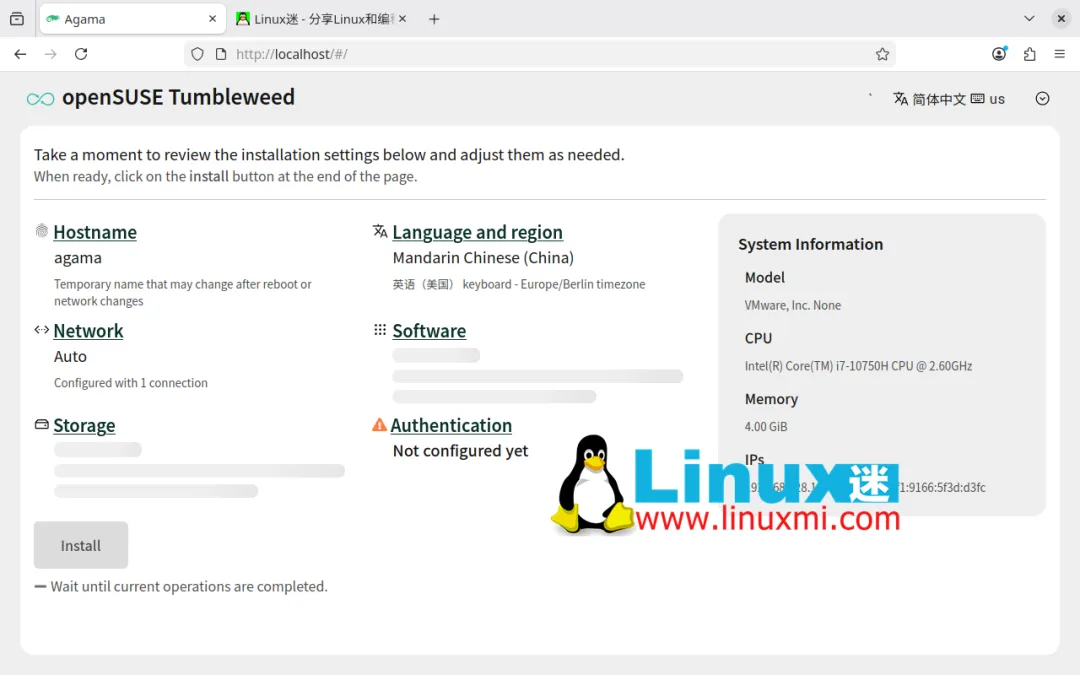Click the drive icon beside Storage

(x=41, y=424)
